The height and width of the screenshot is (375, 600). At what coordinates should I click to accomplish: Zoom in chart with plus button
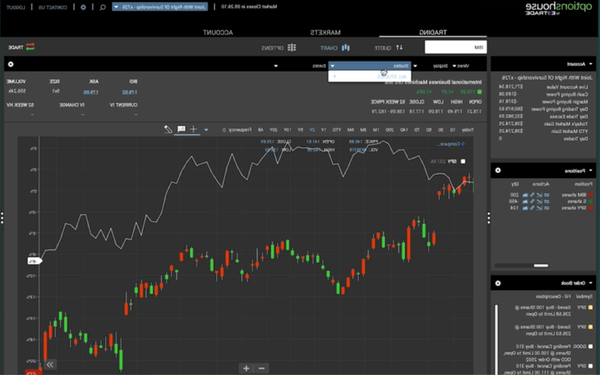click(x=246, y=368)
